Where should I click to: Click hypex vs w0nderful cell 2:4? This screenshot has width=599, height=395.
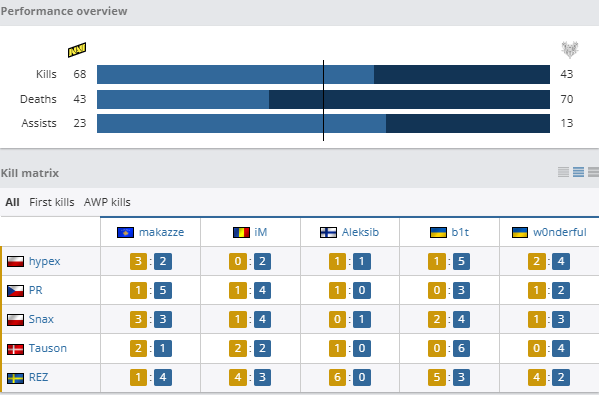click(549, 261)
